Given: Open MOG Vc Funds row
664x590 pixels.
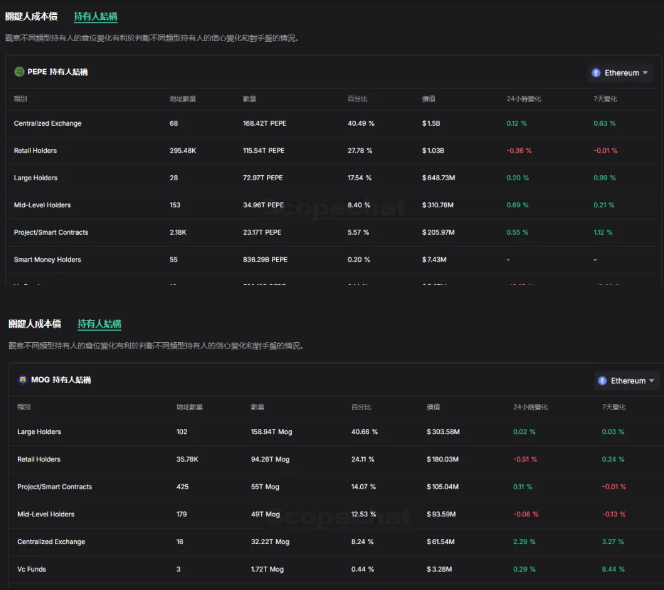Looking at the screenshot, I should [x=336, y=569].
